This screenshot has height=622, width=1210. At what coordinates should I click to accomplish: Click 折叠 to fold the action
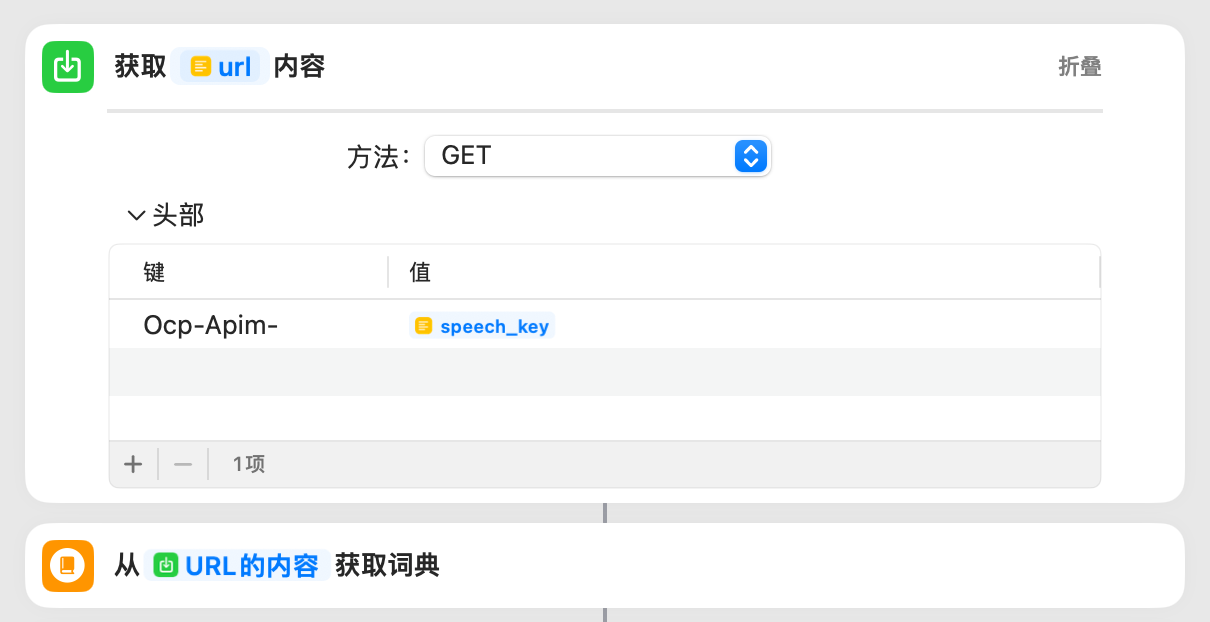click(1079, 67)
